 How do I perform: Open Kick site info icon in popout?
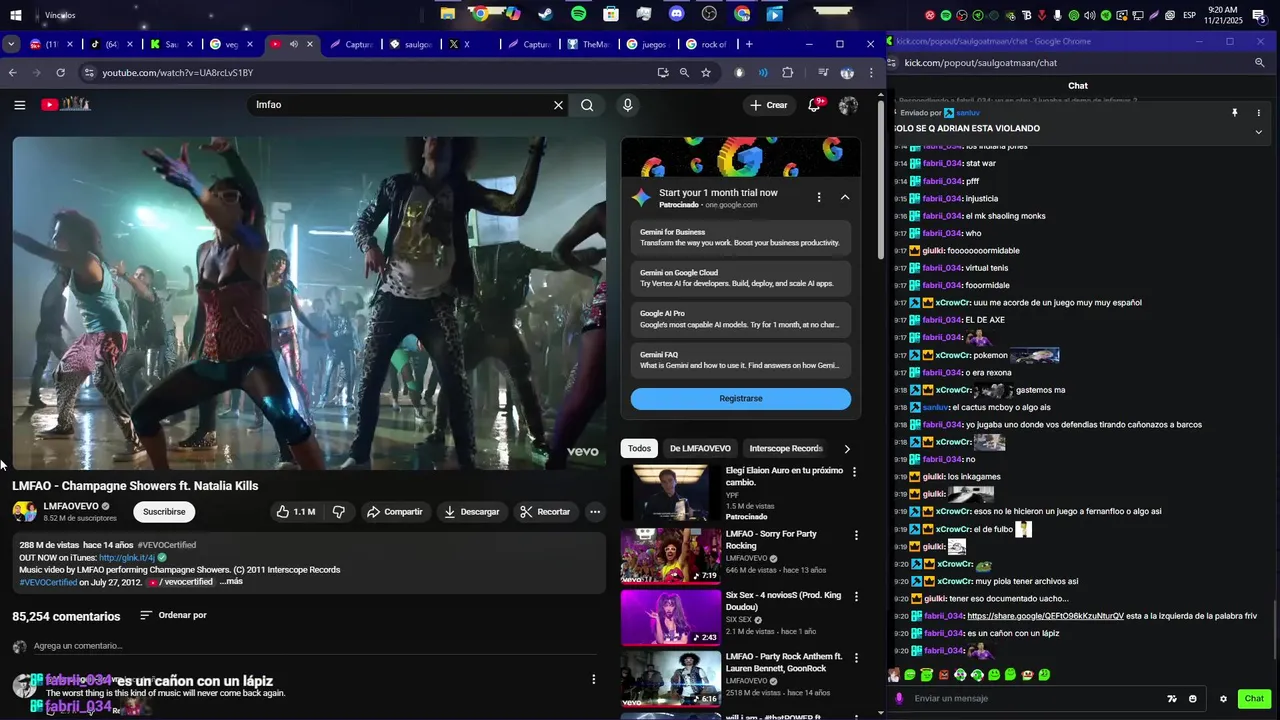(892, 62)
